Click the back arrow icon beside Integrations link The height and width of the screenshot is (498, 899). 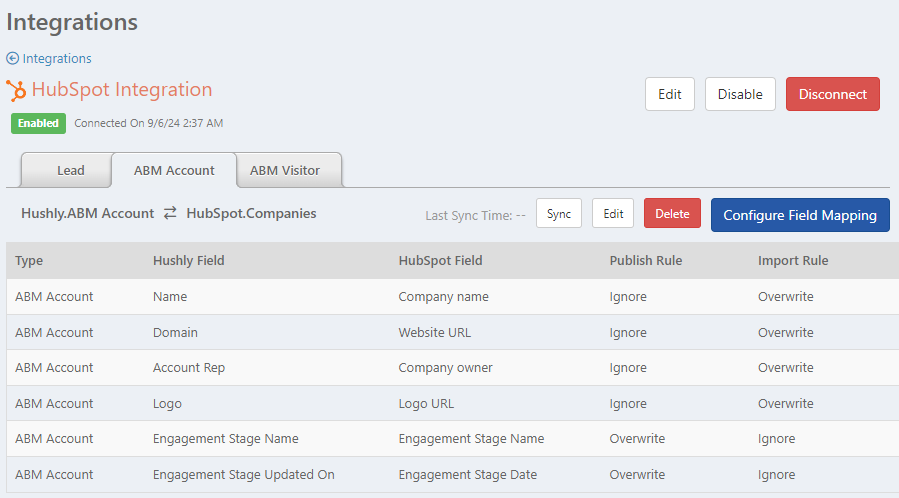13,58
